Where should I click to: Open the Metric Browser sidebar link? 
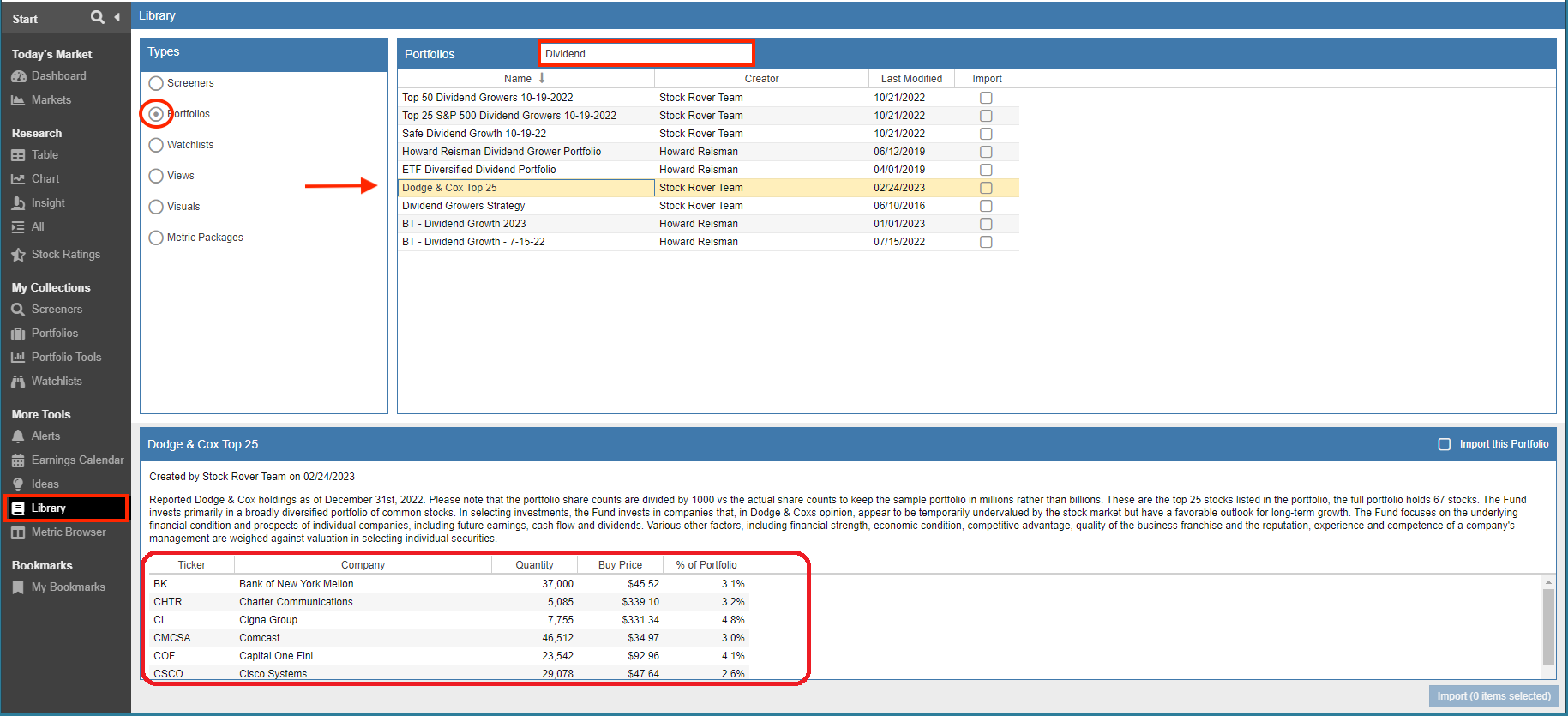click(69, 532)
